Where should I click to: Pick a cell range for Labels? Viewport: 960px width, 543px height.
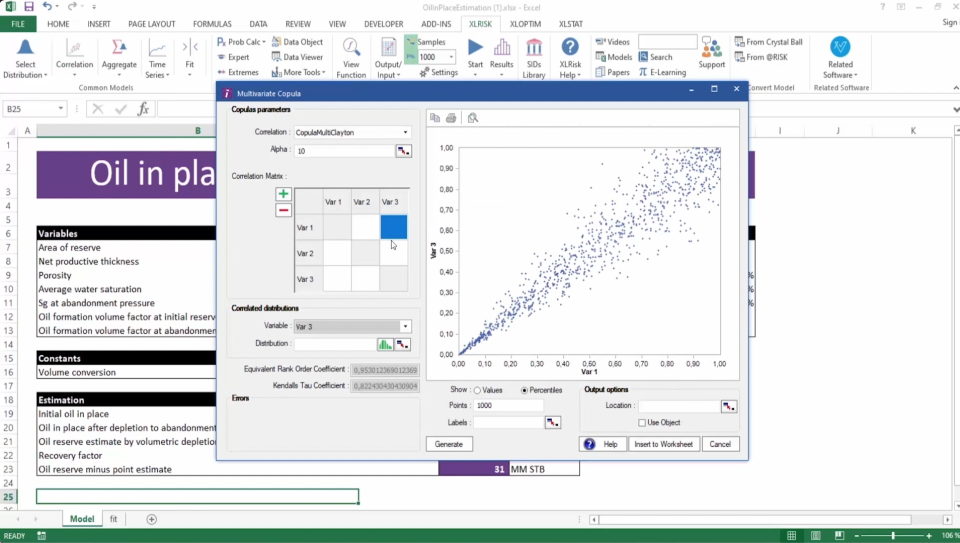[x=553, y=422]
